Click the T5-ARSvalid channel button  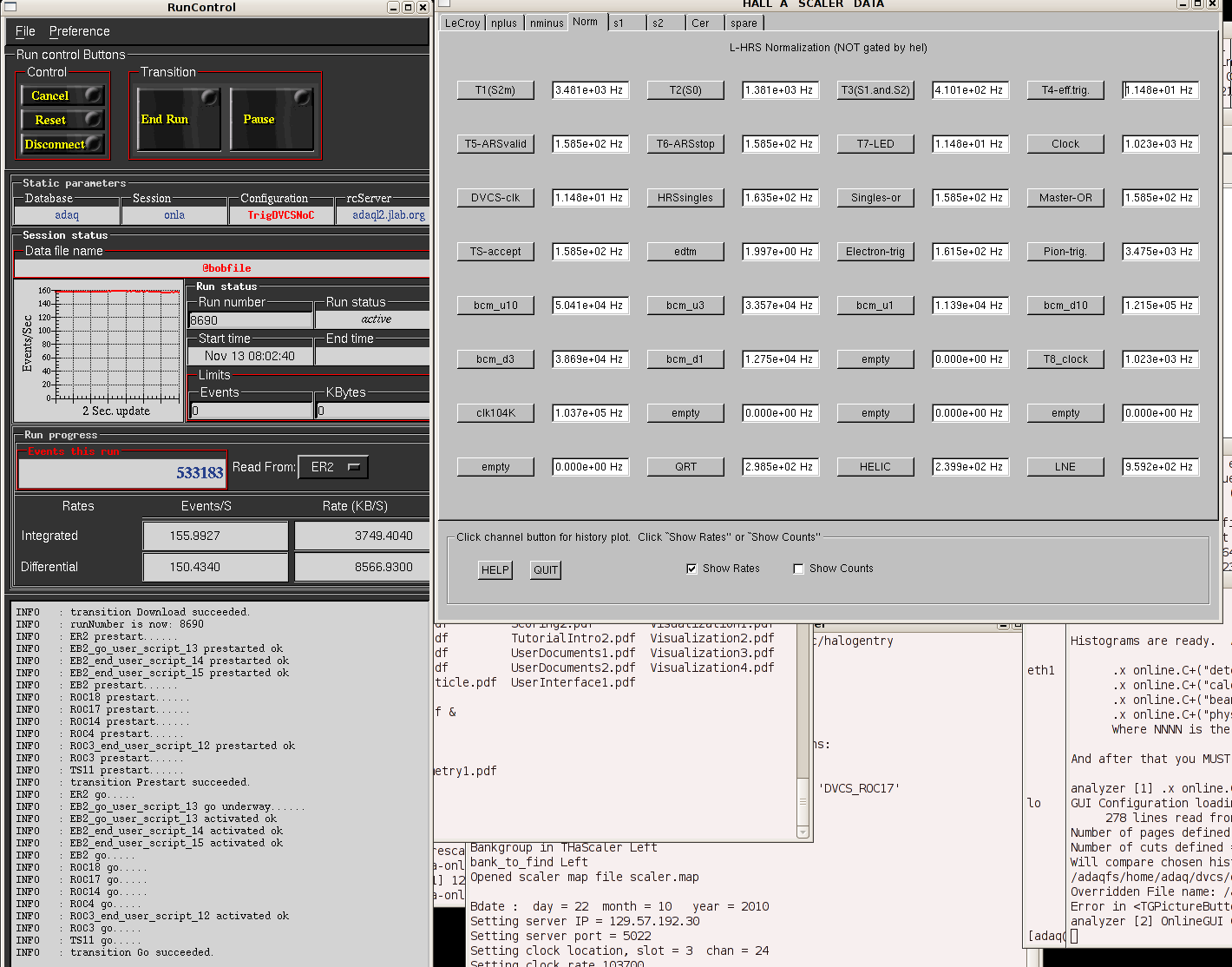tap(495, 144)
